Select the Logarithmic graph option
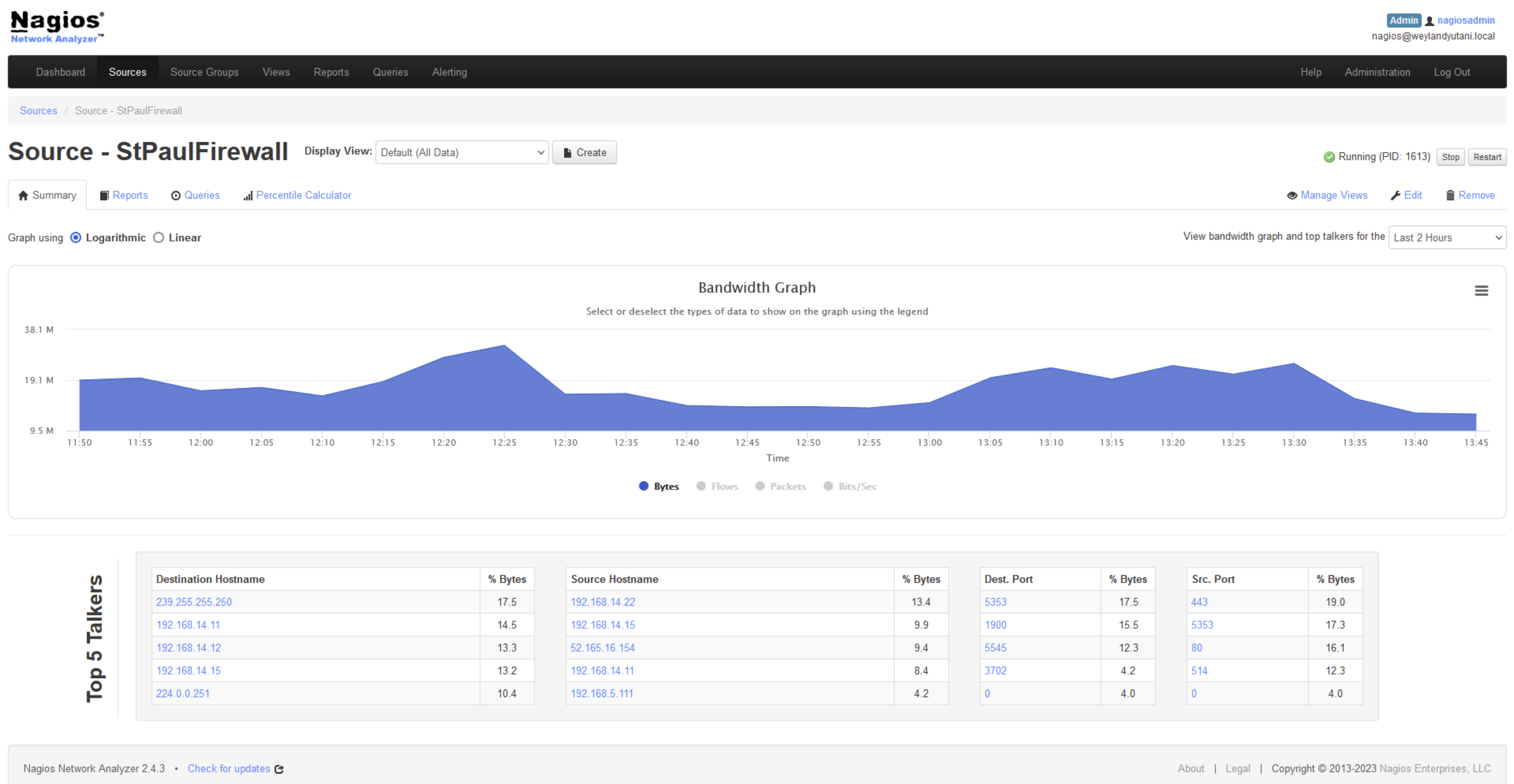Viewport: 1514px width, 784px height. point(76,238)
